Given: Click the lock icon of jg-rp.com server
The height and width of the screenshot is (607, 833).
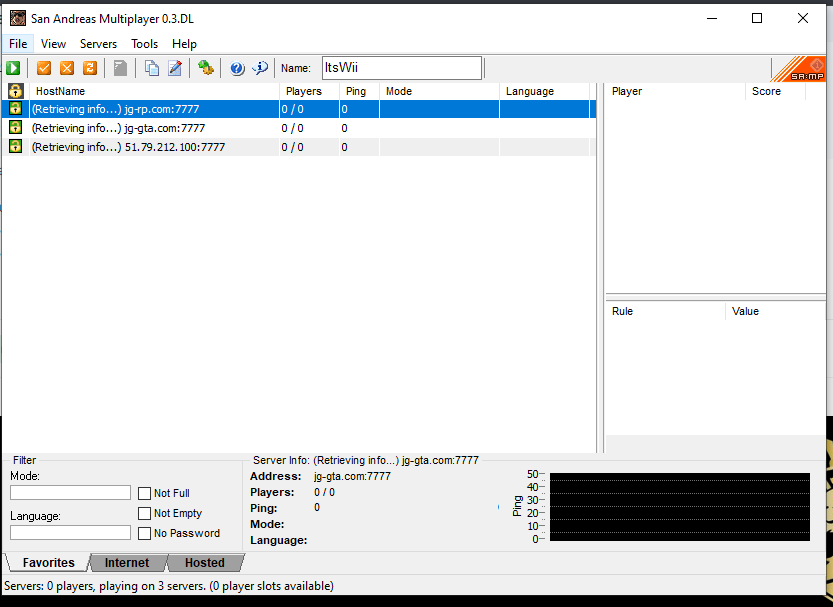Looking at the screenshot, I should click(15, 108).
